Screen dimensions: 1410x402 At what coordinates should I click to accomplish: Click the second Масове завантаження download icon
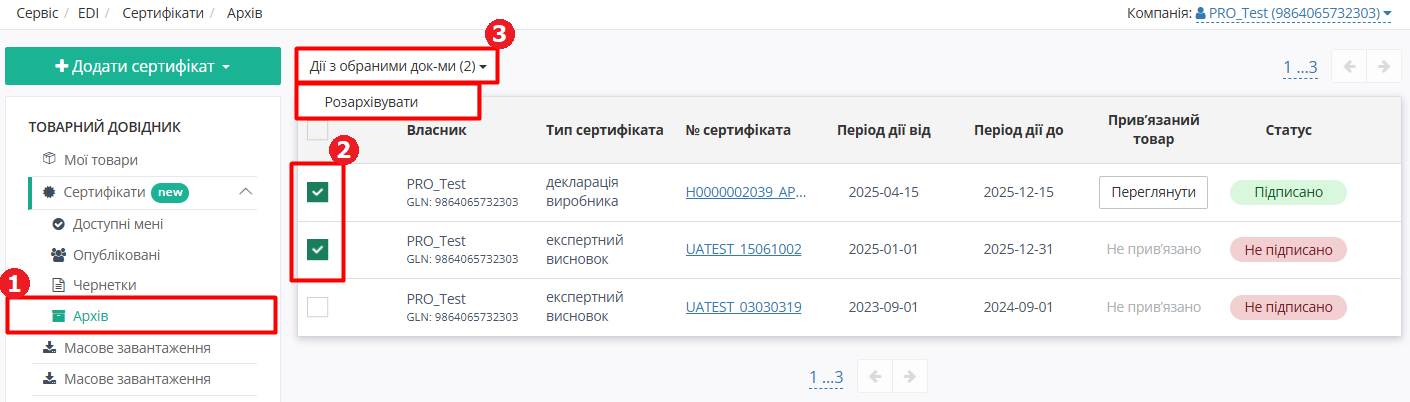point(49,379)
